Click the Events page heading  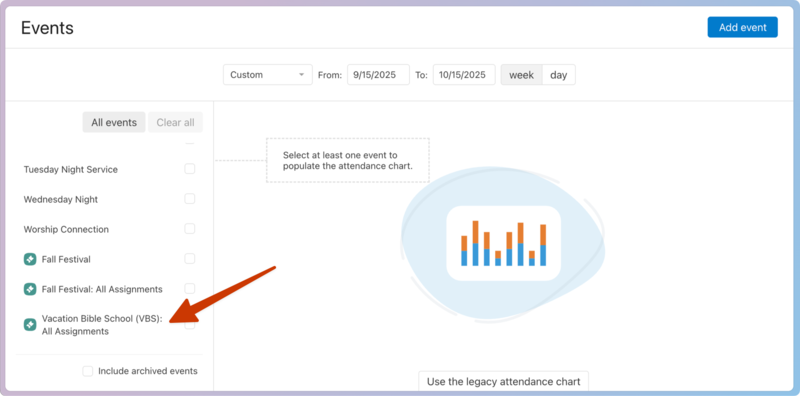point(47,28)
